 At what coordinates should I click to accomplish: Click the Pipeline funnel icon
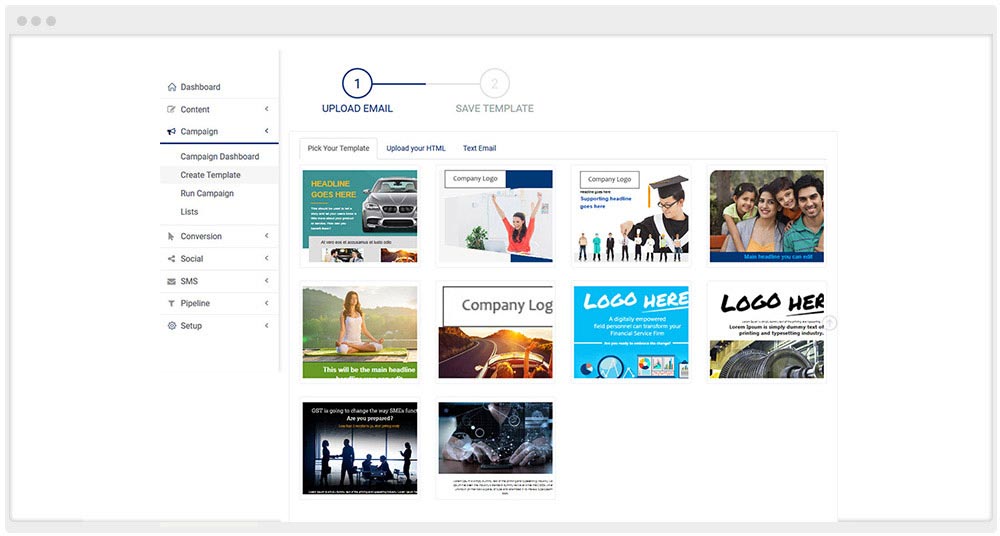tap(171, 303)
